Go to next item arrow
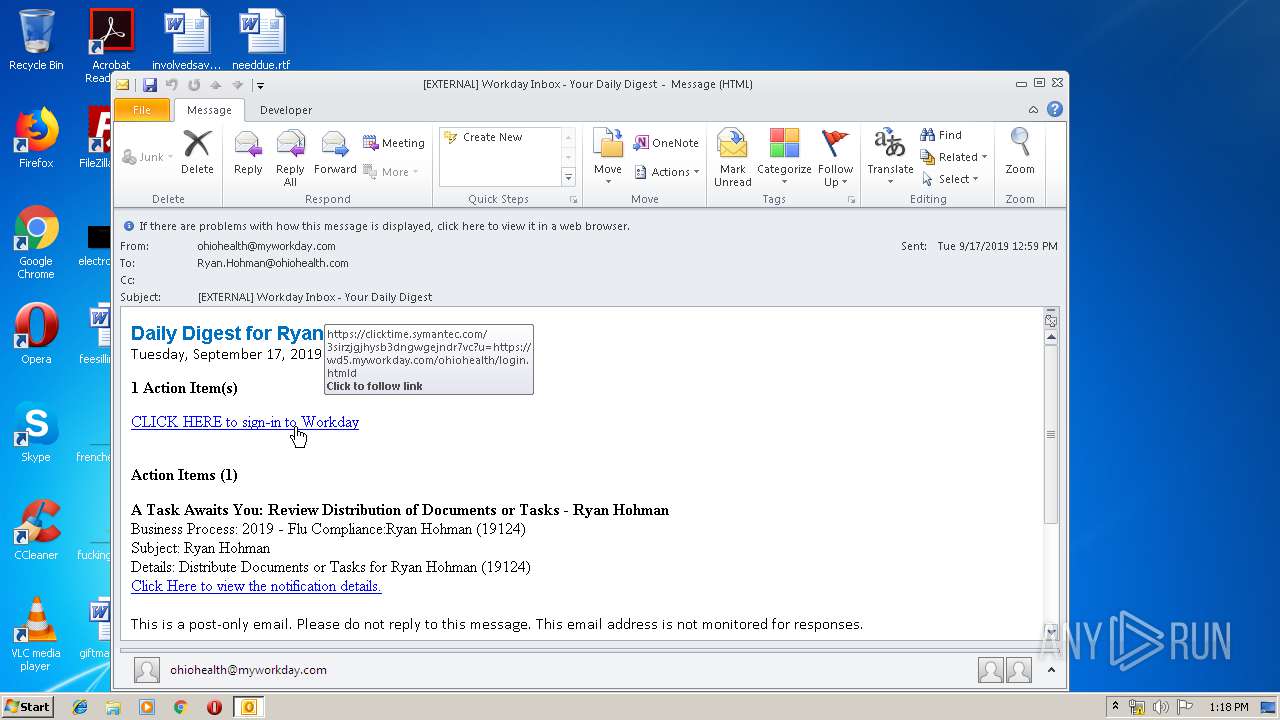Screen dimensions: 1280x720 coord(237,85)
